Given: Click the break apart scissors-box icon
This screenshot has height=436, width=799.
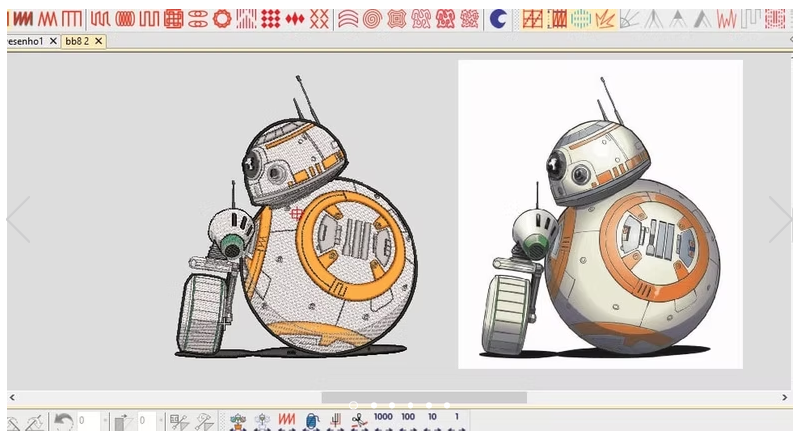Looking at the screenshot, I should pyautogui.click(x=179, y=421).
